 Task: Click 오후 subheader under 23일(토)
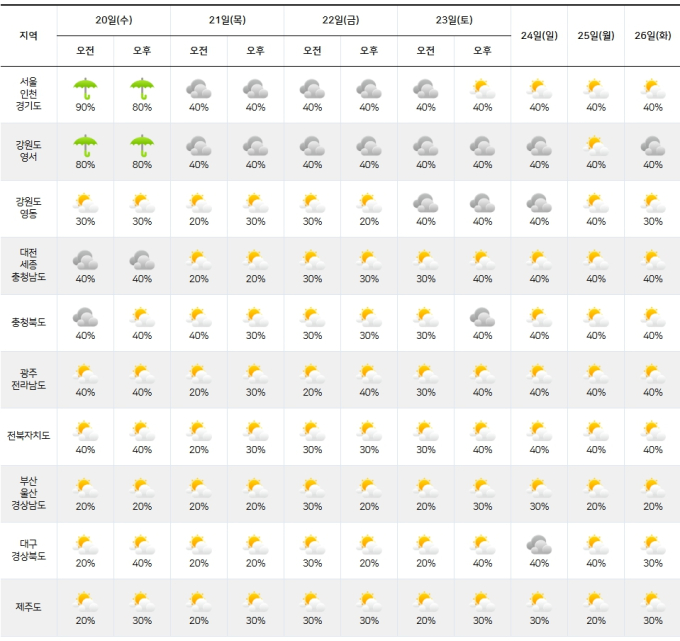point(483,51)
